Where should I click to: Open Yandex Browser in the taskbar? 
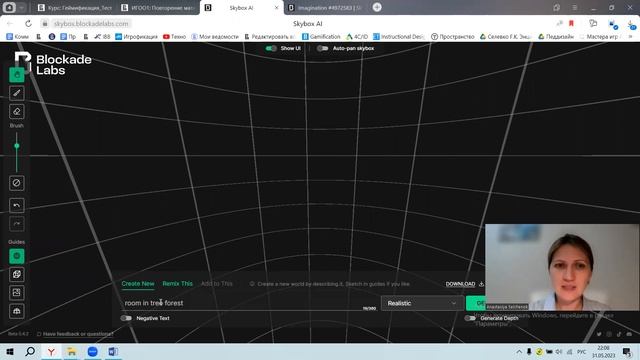[x=51, y=351]
